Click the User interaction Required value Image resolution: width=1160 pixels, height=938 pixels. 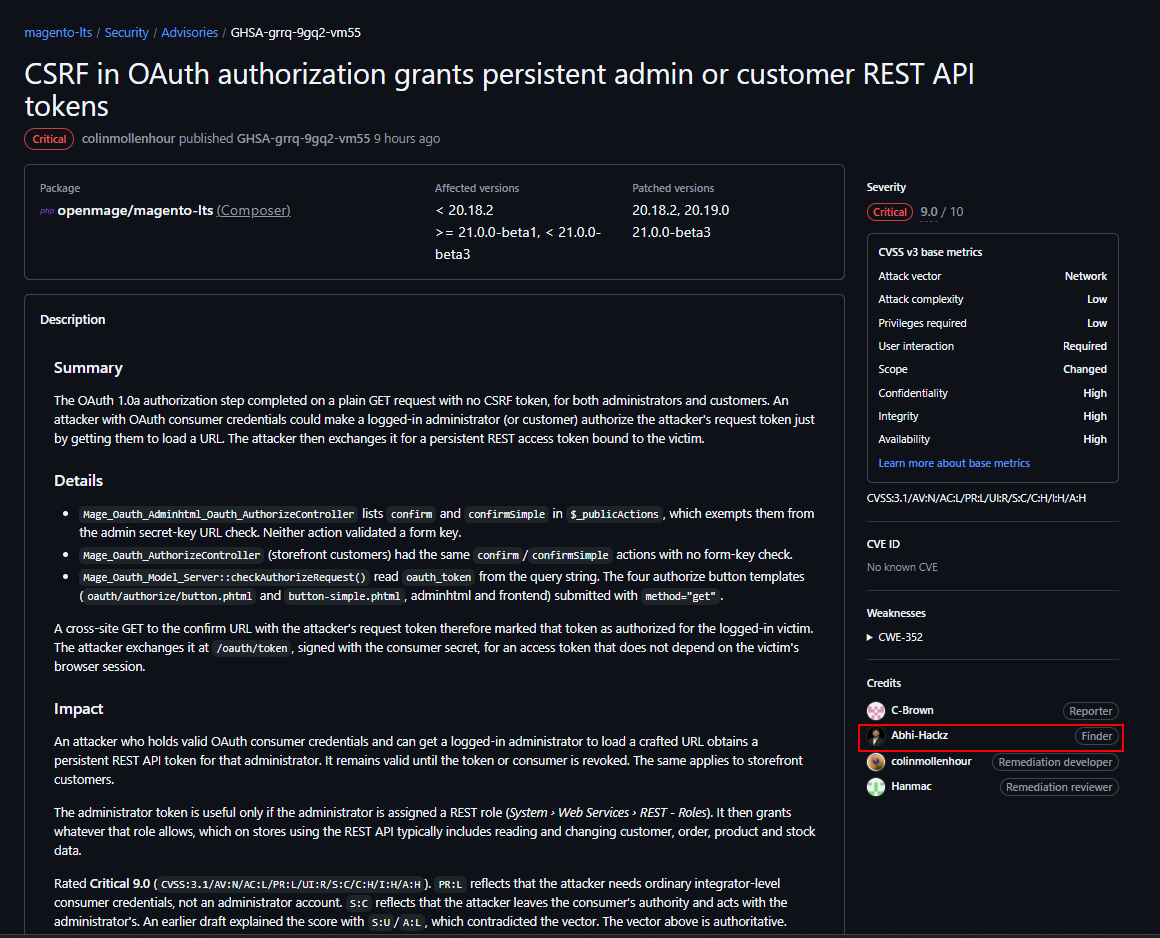pos(1085,346)
